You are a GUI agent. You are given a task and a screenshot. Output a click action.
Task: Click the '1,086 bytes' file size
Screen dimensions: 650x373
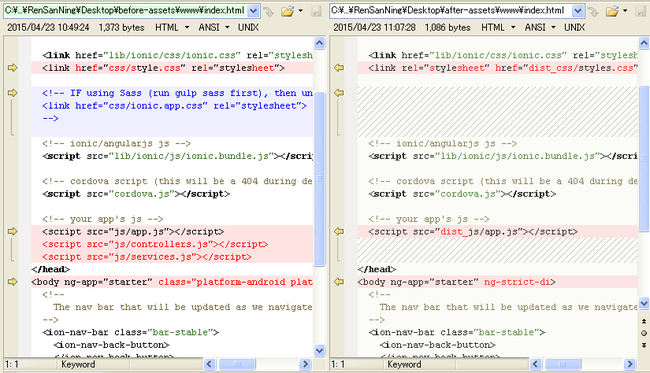(x=448, y=27)
